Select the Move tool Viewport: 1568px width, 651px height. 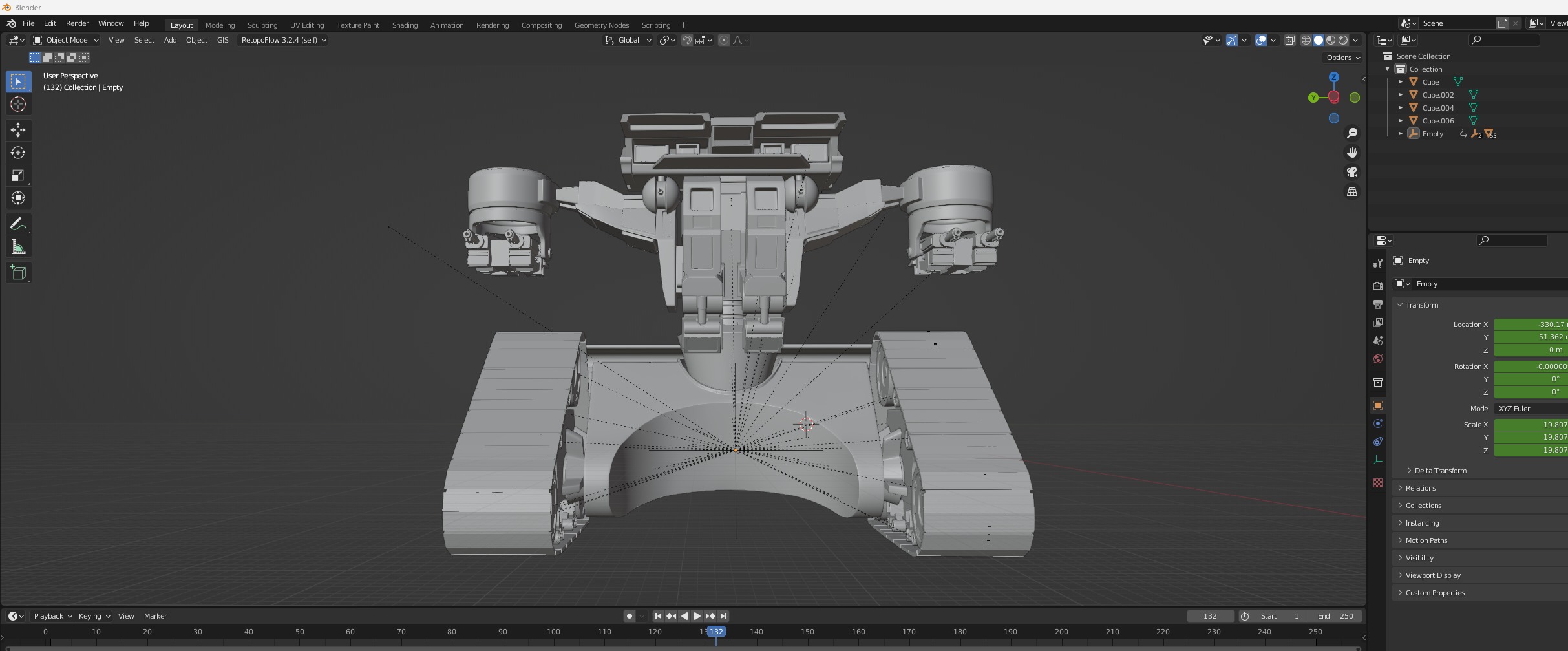[18, 130]
